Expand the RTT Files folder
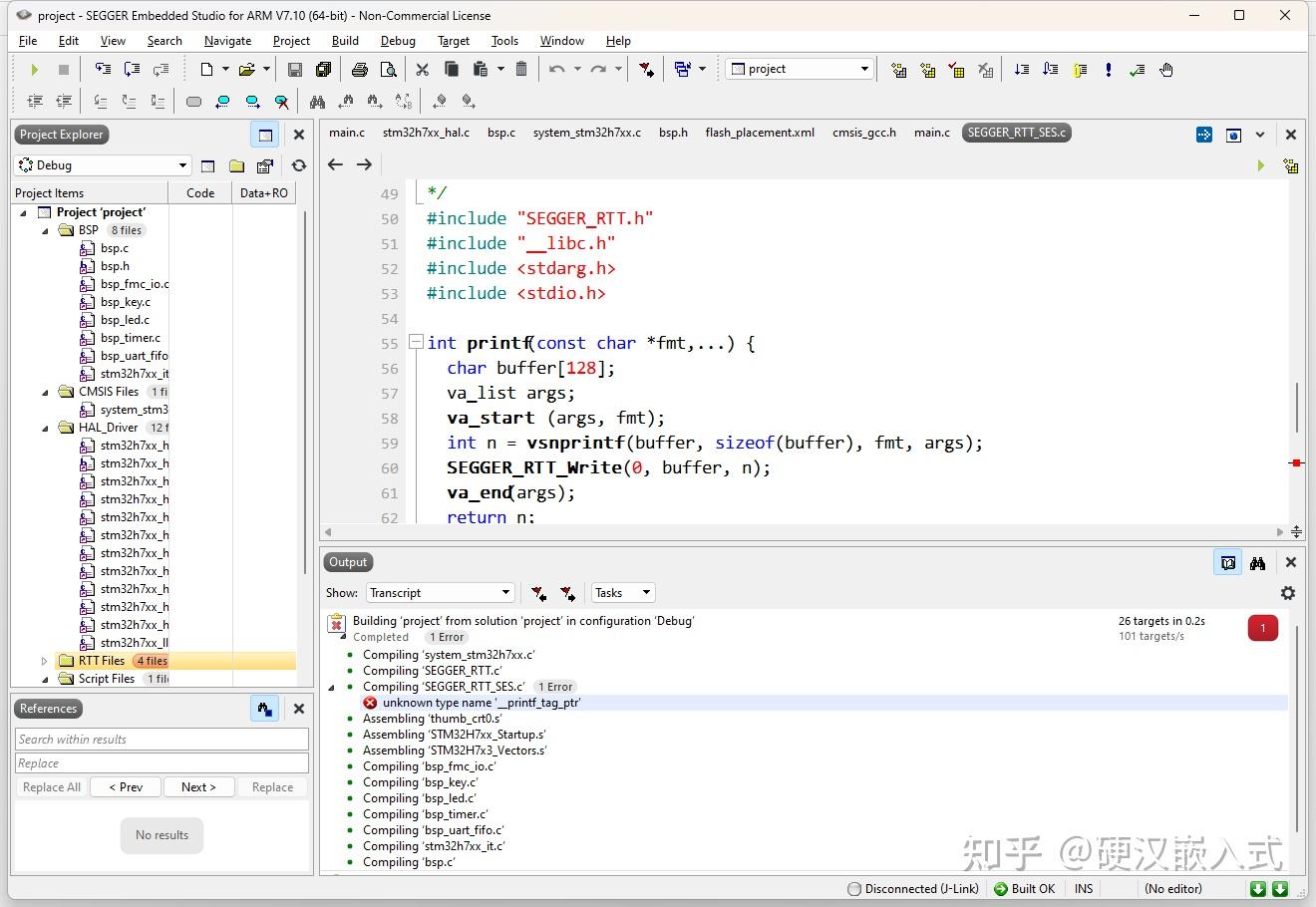Viewport: 1316px width, 907px height. pyautogui.click(x=44, y=661)
